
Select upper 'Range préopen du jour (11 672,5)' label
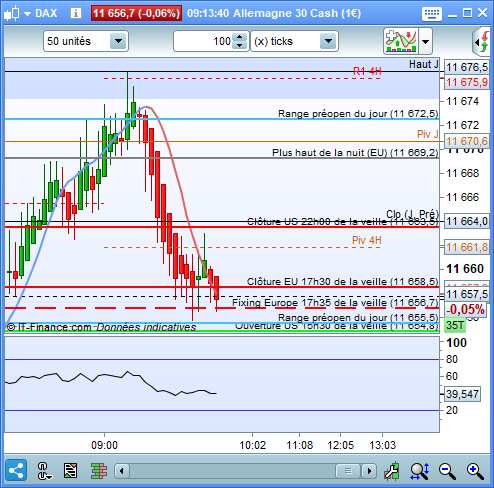coord(358,114)
